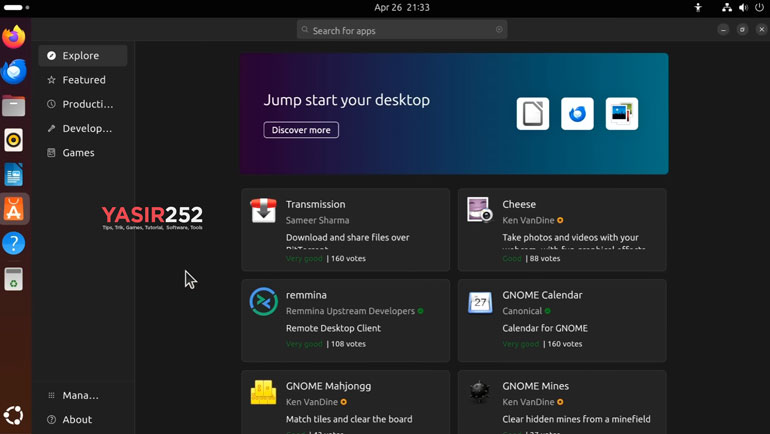Click the remmina app icon
Screen dimensions: 770x434
[263, 301]
